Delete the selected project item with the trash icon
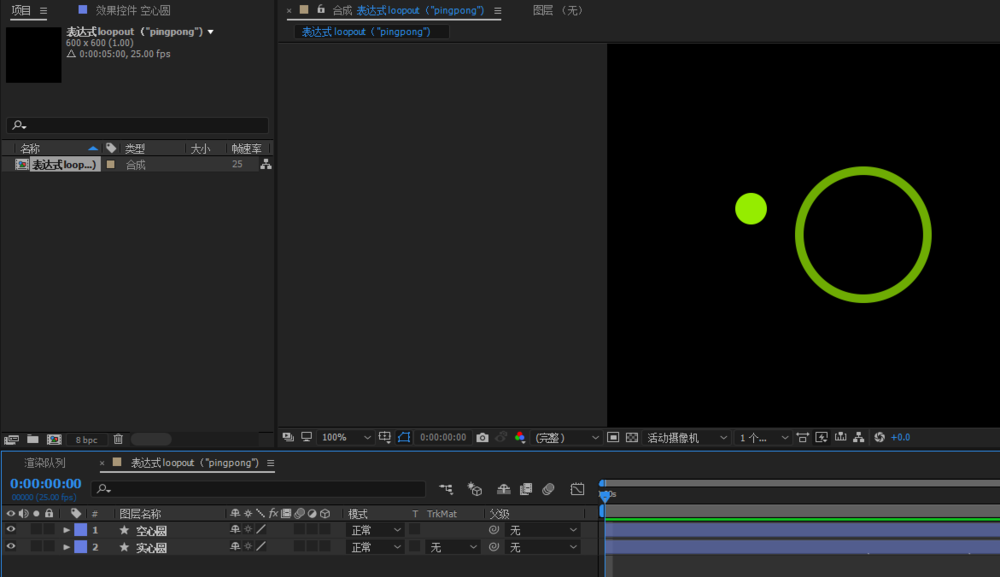 pos(118,439)
